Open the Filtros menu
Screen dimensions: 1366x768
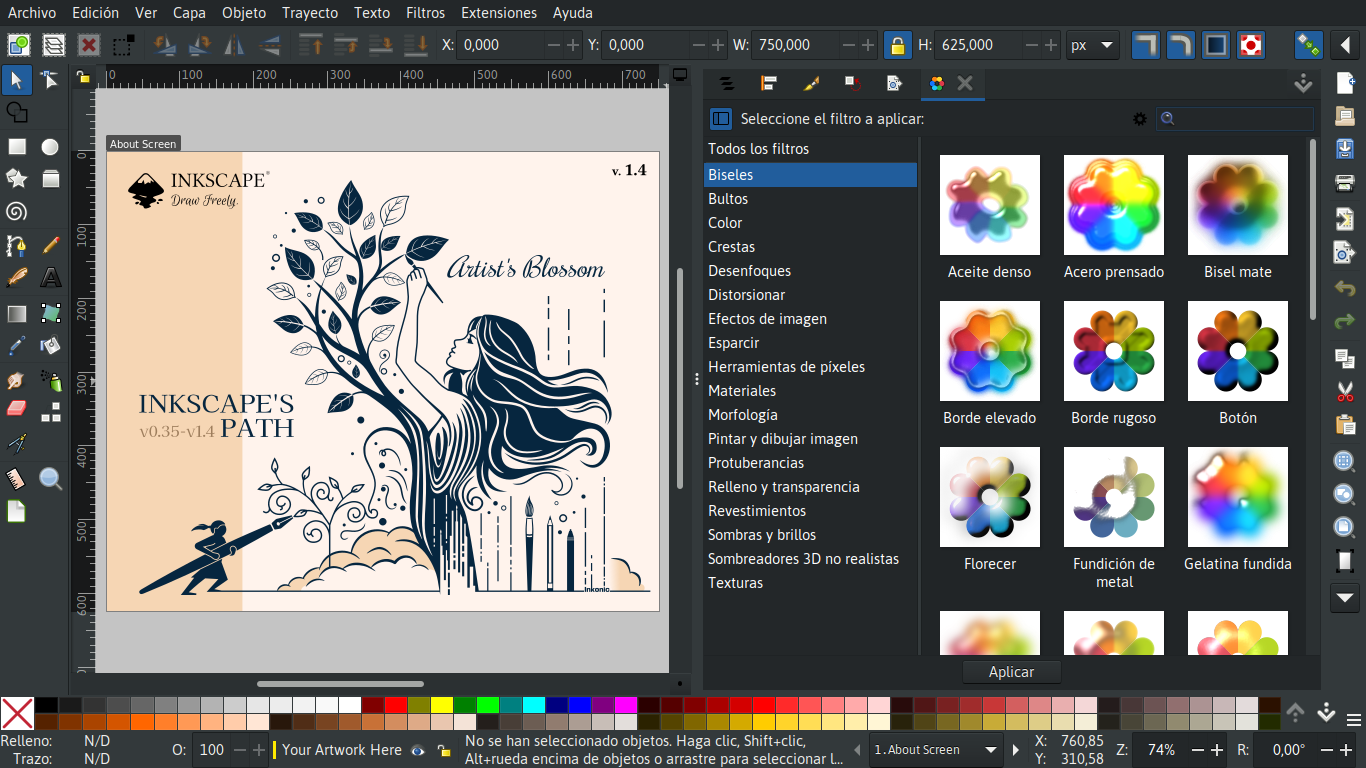[x=425, y=13]
